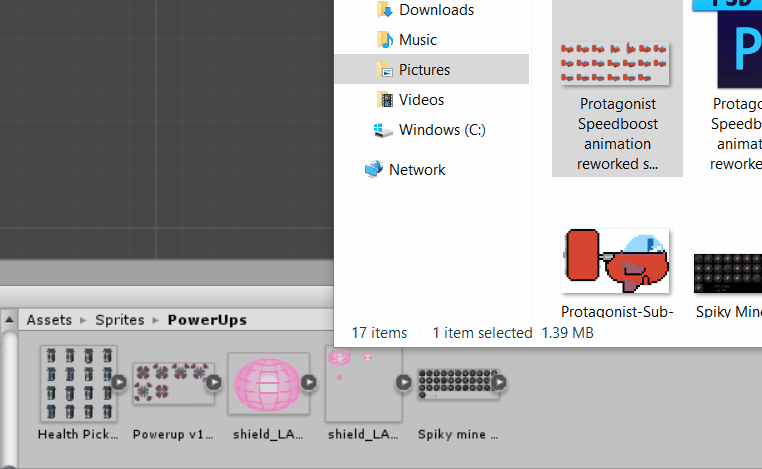Select Network in the navigation pane
The image size is (762, 469).
(x=417, y=170)
